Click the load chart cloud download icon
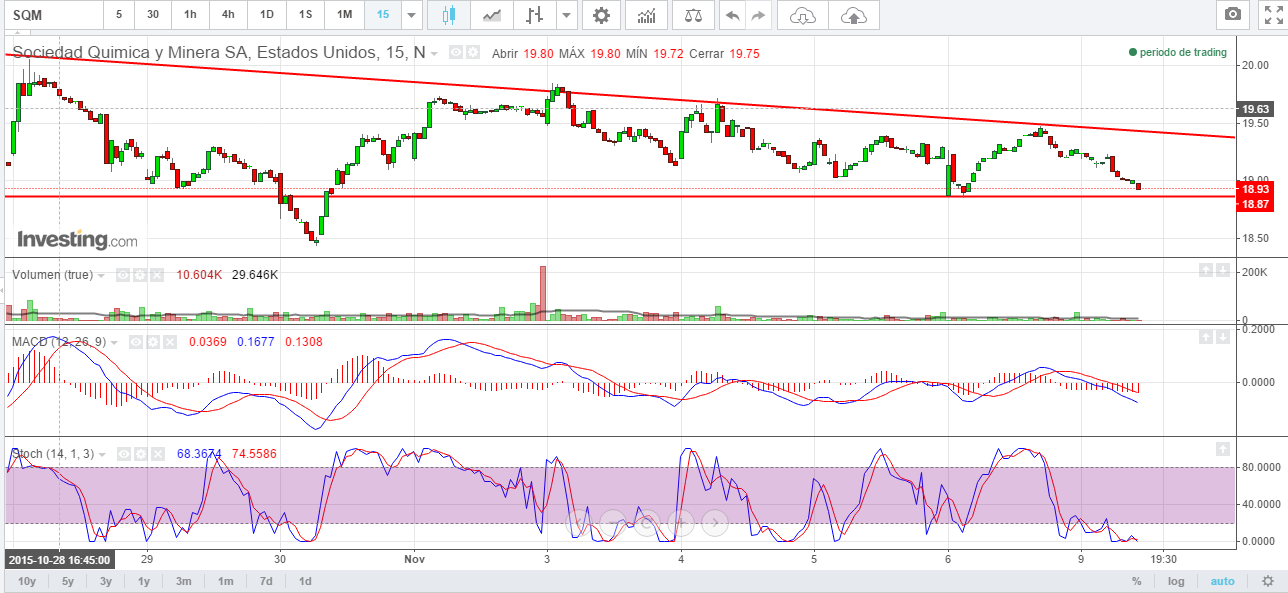1288x593 pixels. tap(802, 15)
